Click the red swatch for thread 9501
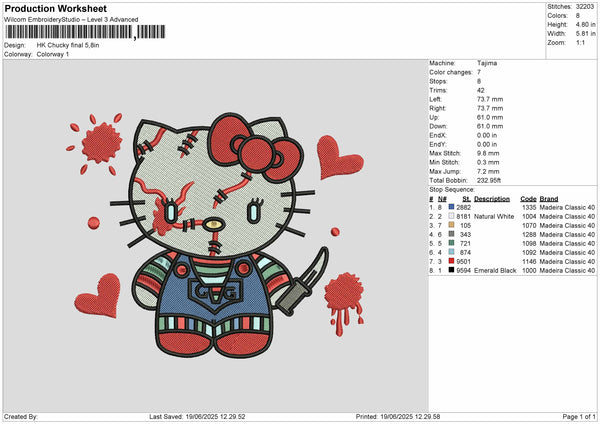This screenshot has height=424, width=600. pyautogui.click(x=452, y=261)
